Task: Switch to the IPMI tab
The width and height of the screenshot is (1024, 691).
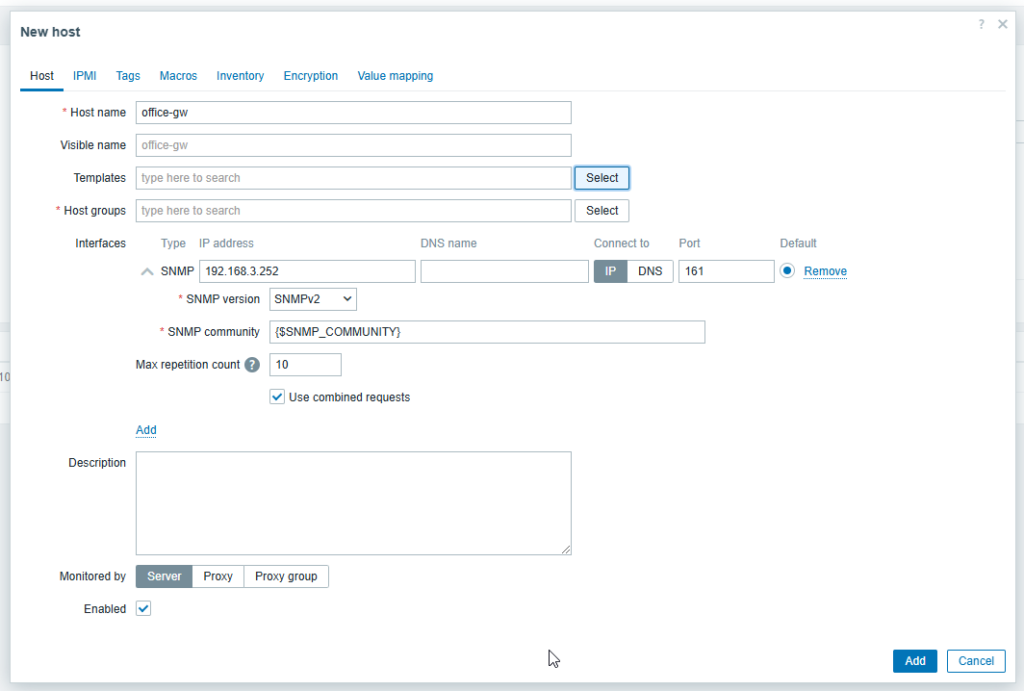Action: 85,76
